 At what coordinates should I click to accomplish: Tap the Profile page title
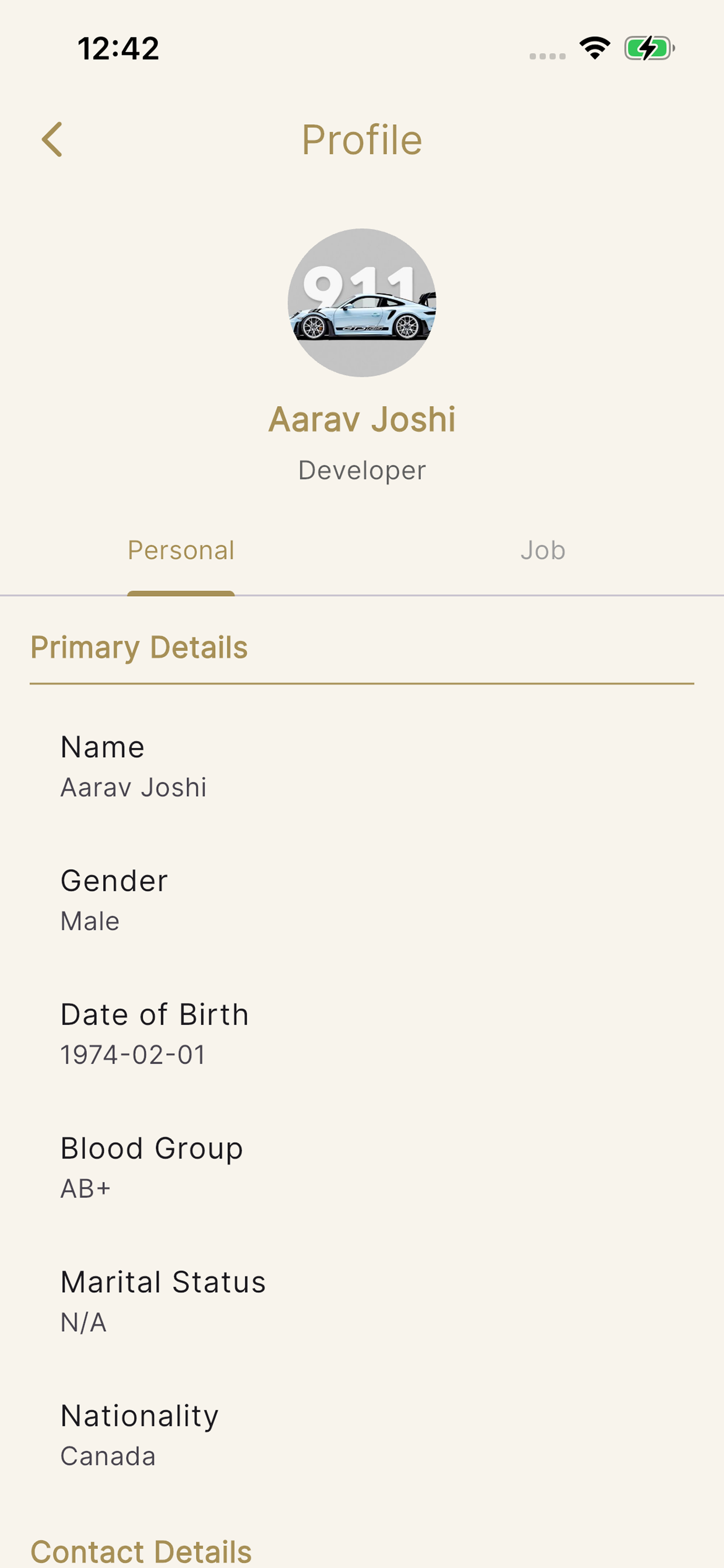coord(362,140)
